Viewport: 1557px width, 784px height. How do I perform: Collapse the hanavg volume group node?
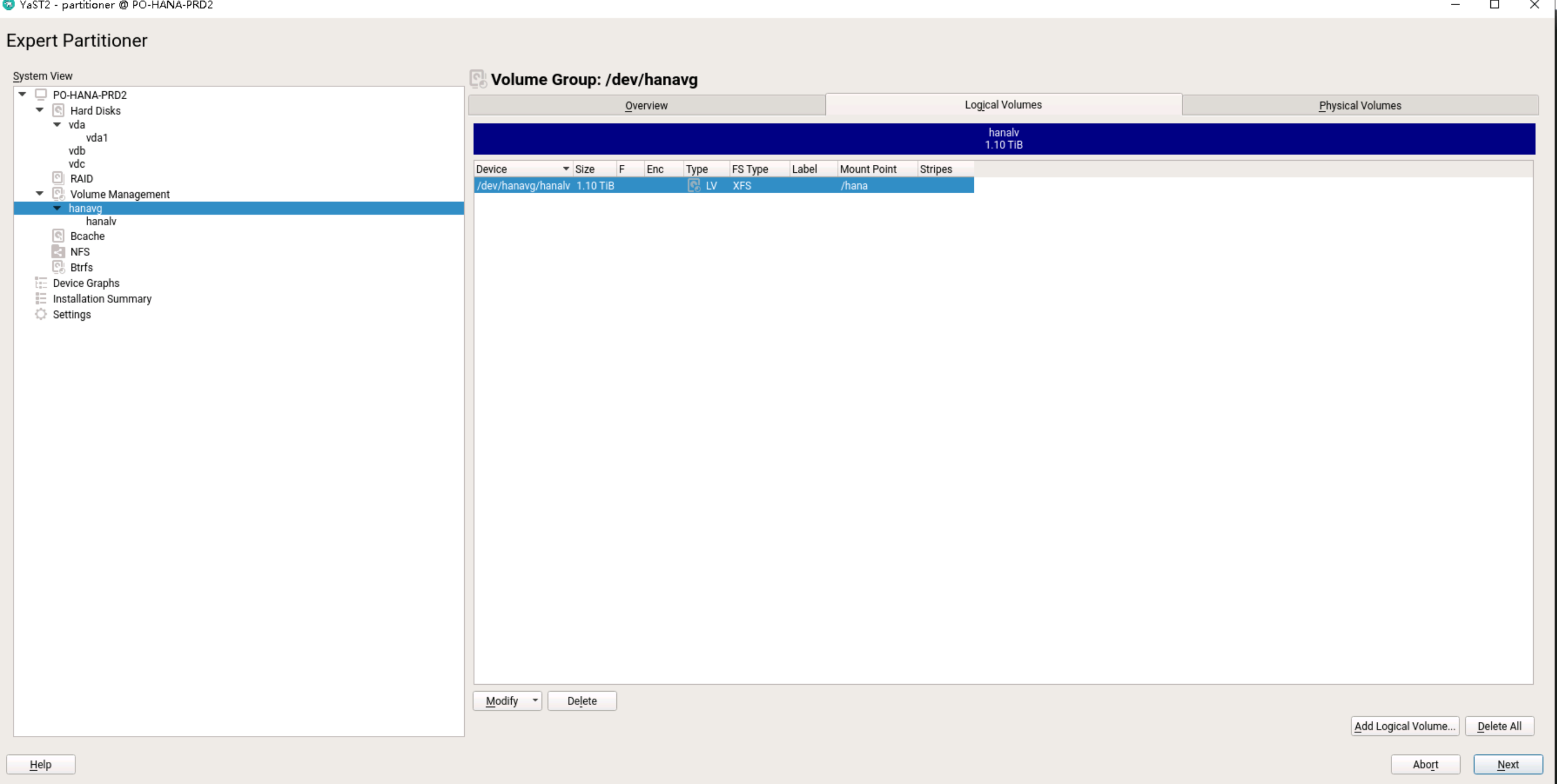coord(57,208)
